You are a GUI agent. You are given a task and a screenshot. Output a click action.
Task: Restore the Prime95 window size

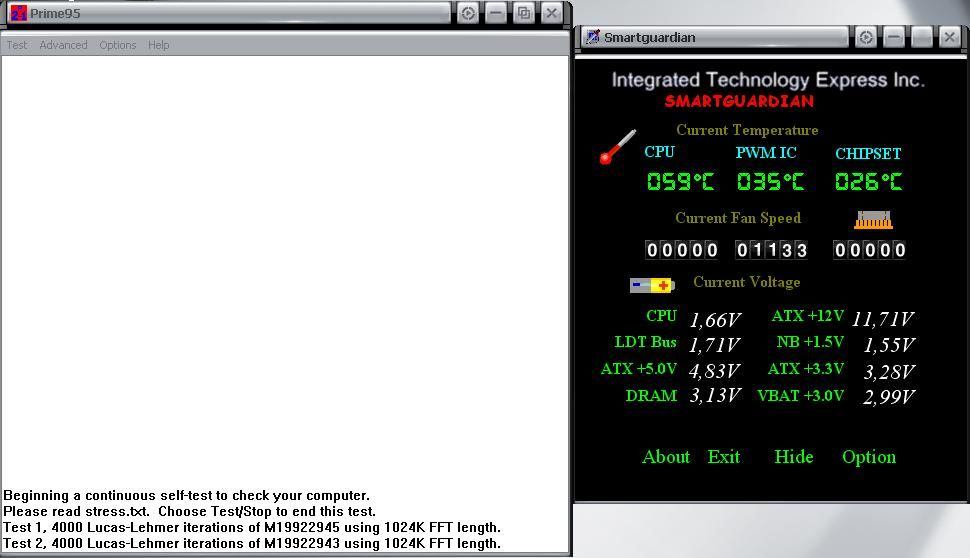[524, 13]
